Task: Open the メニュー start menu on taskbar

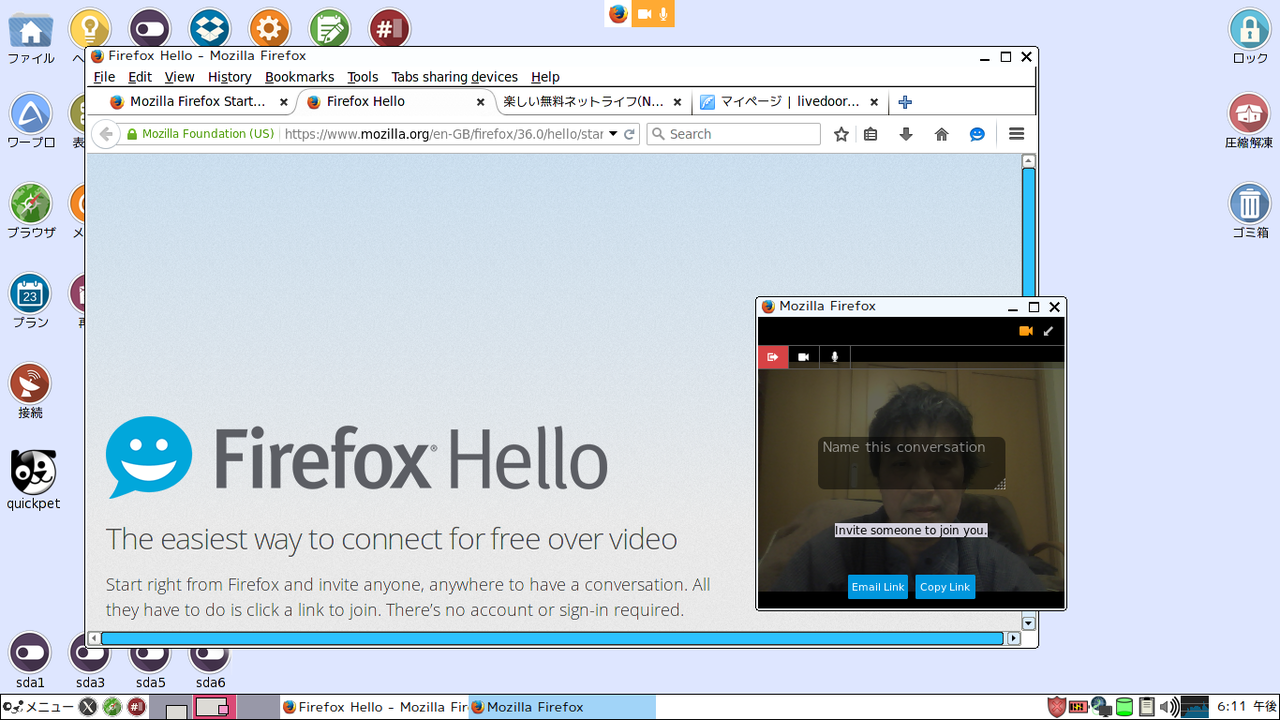Action: pyautogui.click(x=38, y=707)
